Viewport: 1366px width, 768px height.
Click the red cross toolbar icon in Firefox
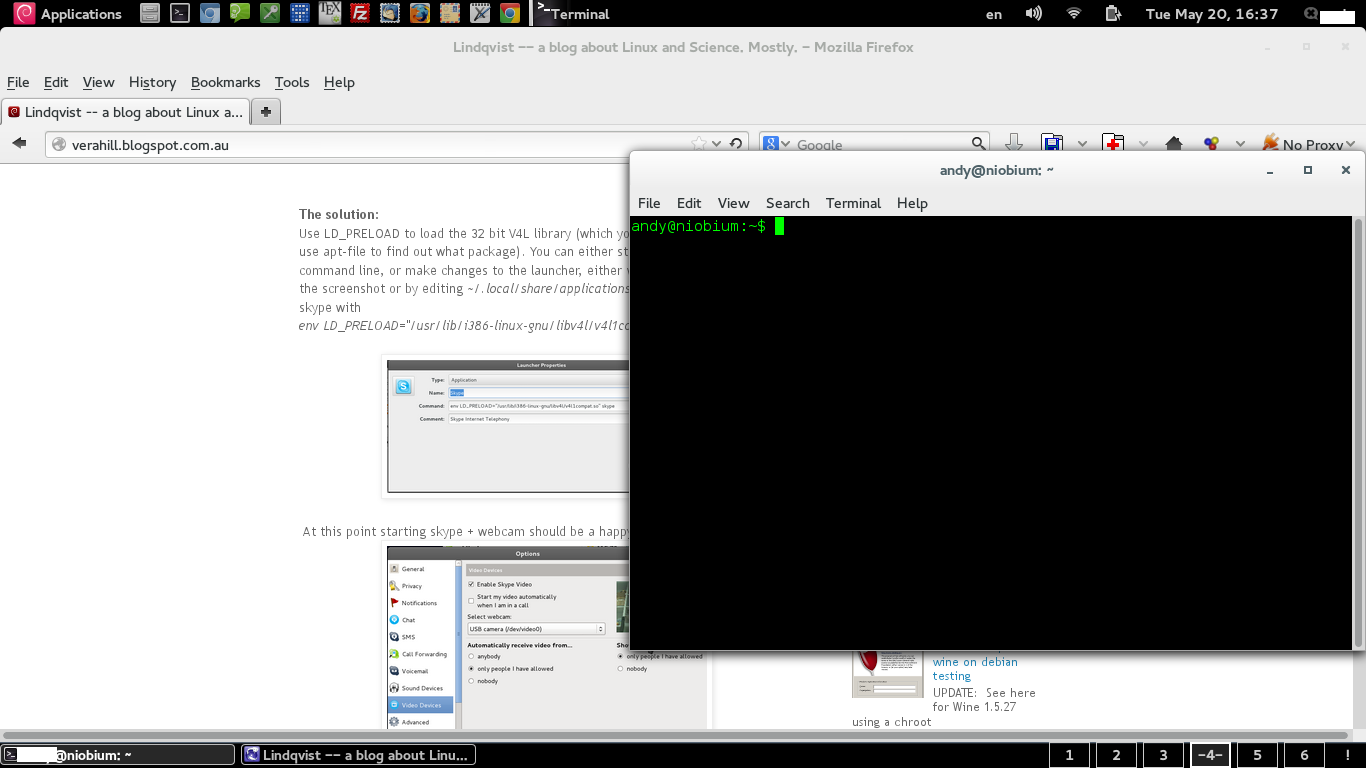(1113, 145)
